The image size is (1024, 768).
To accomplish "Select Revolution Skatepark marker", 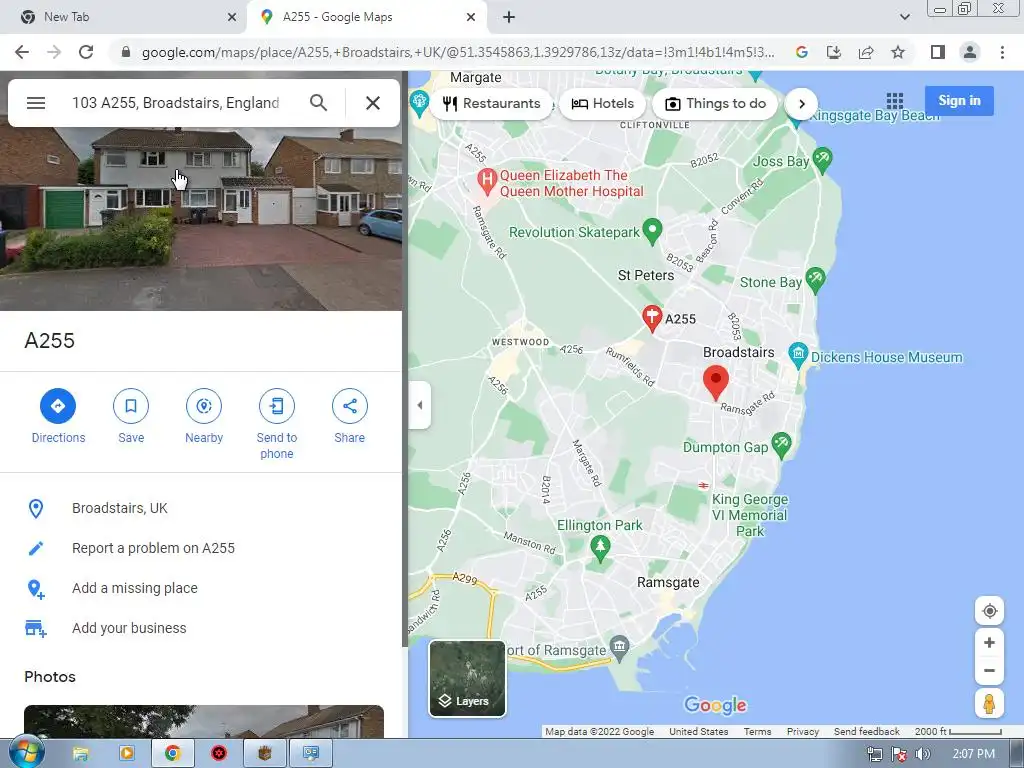I will tap(652, 231).
